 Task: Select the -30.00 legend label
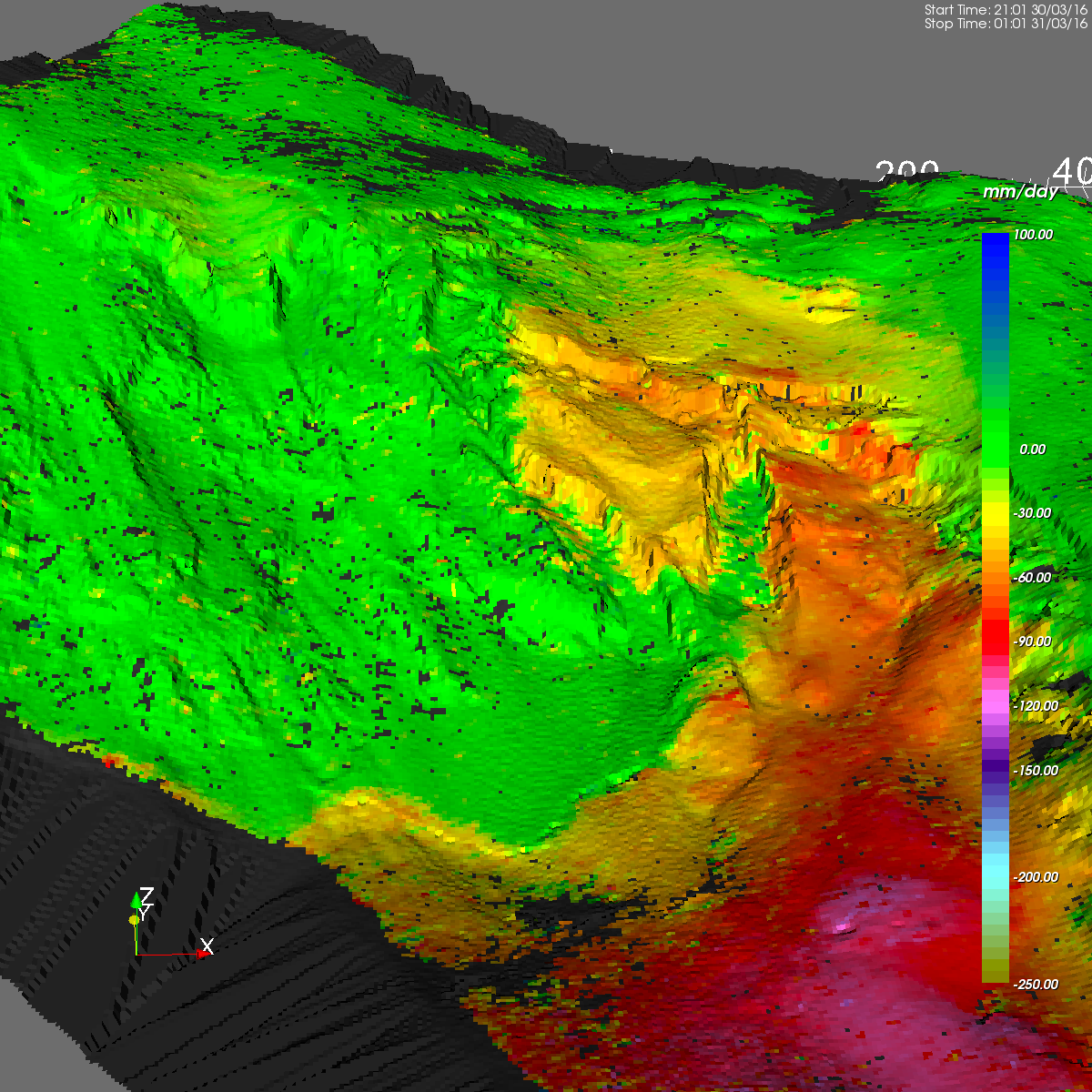pyautogui.click(x=1031, y=513)
